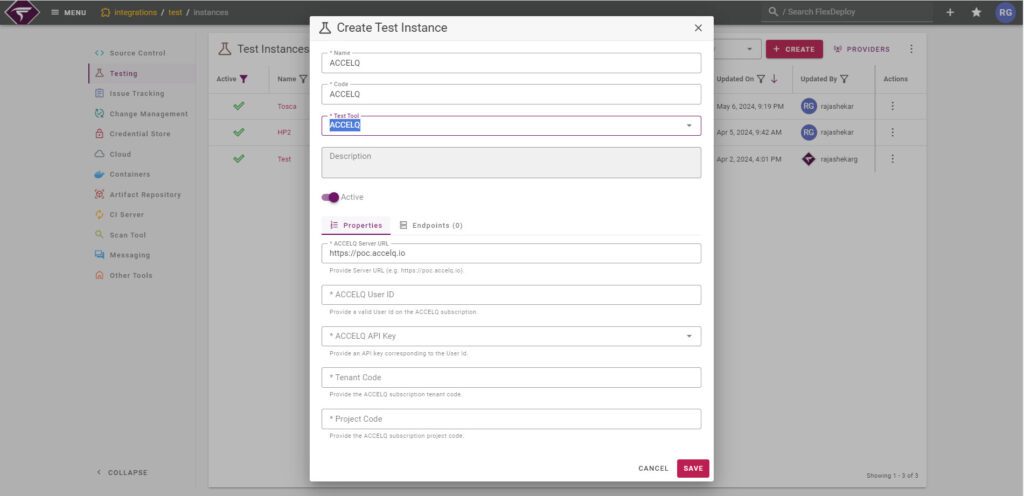The image size is (1024, 496).
Task: Click rajashekarg avatar in Test row
Action: 808,159
